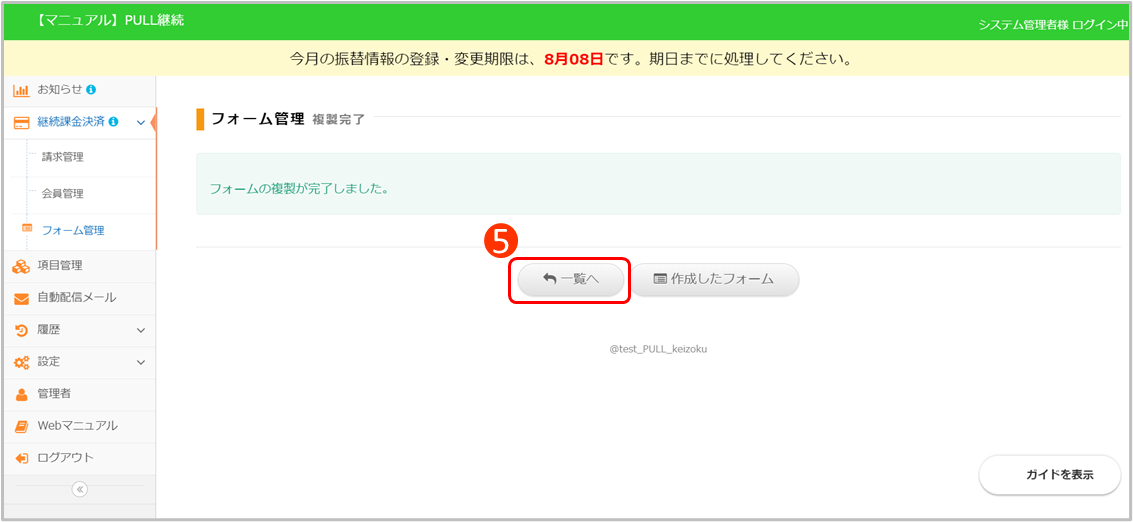Click the 管理者 user icon
1133x522 pixels.
point(21,394)
